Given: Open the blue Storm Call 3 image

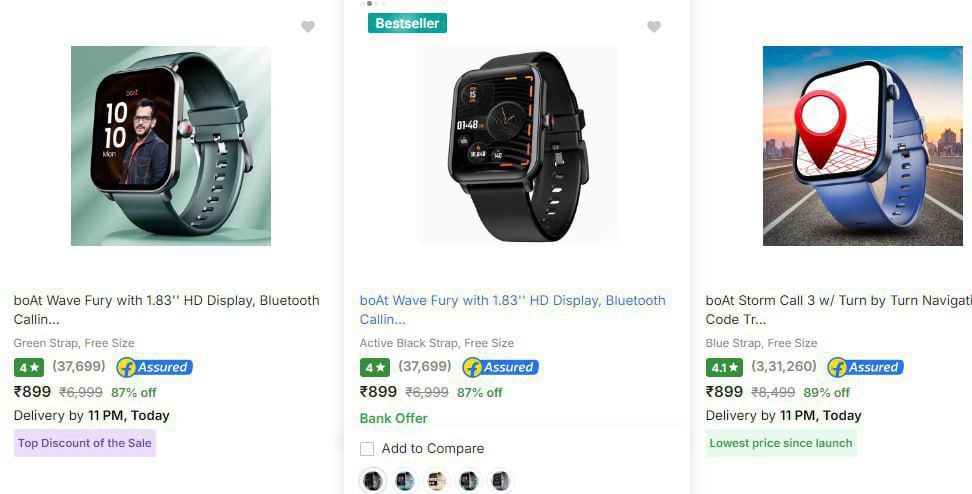Looking at the screenshot, I should pos(863,146).
